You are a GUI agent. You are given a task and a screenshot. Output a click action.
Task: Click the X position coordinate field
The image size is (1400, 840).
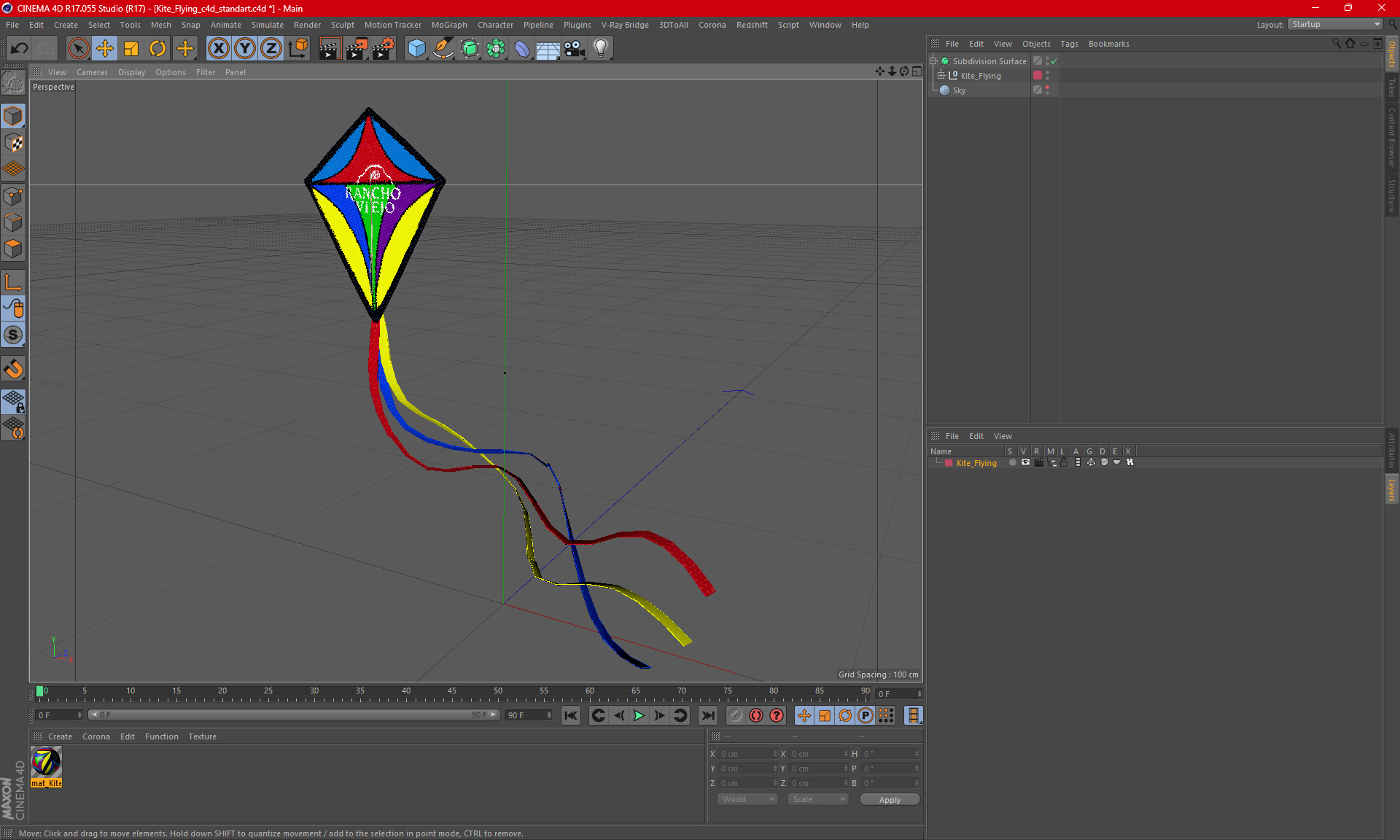747,754
